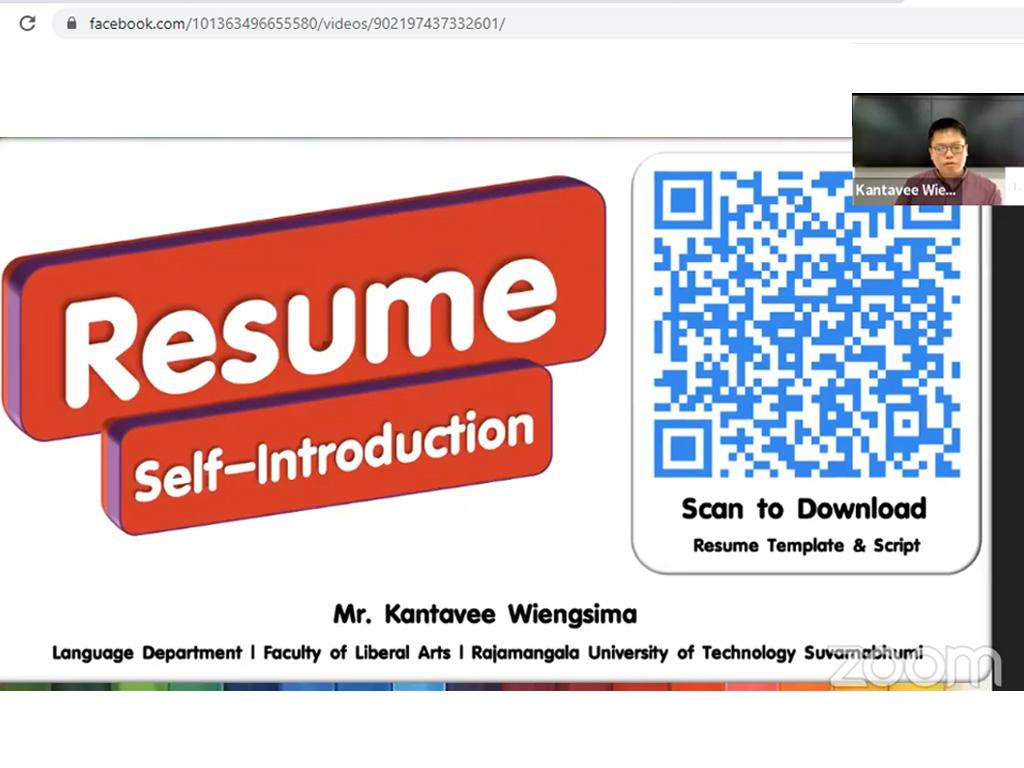Click the top-left QR finder square

pyautogui.click(x=683, y=199)
